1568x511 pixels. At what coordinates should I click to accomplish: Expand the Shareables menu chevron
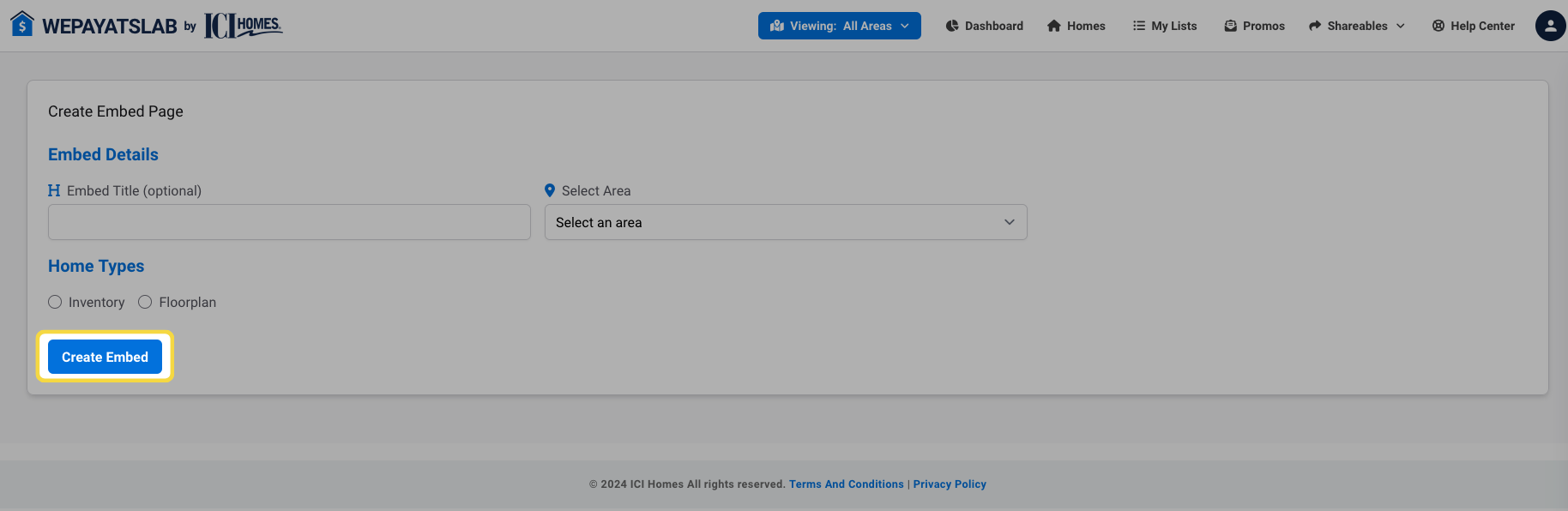tap(1401, 26)
